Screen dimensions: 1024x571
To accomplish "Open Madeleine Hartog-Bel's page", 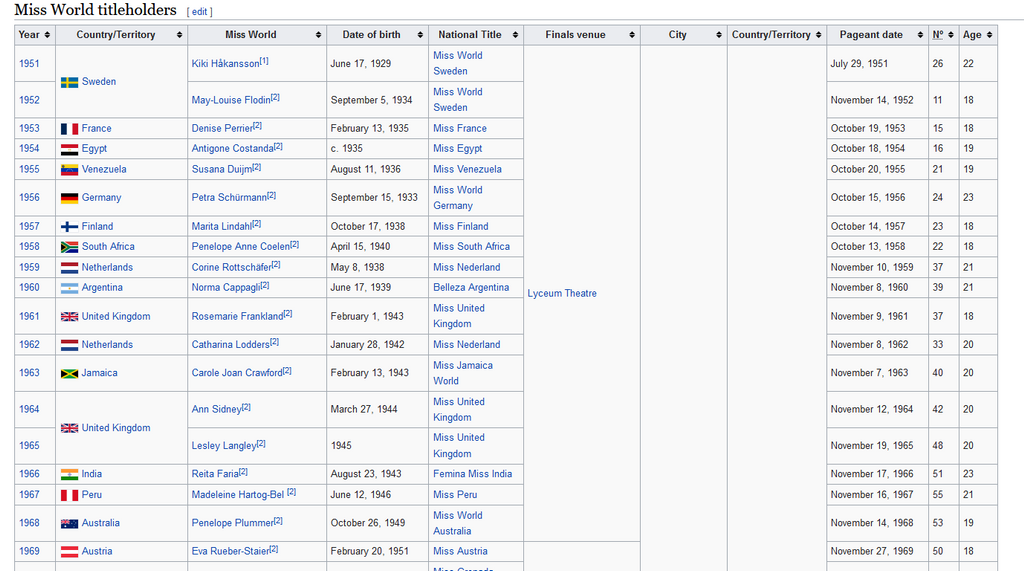I will (x=238, y=495).
